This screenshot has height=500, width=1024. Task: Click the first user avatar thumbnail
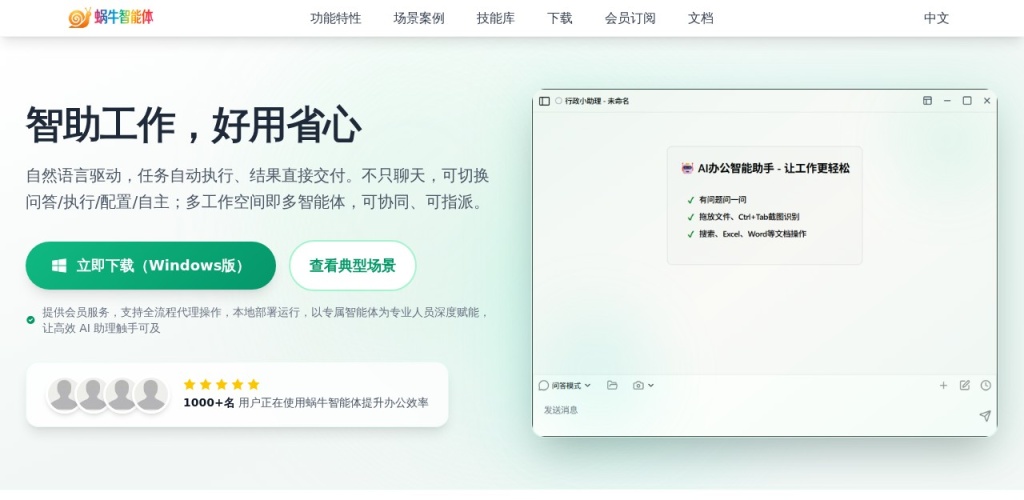[x=64, y=394]
